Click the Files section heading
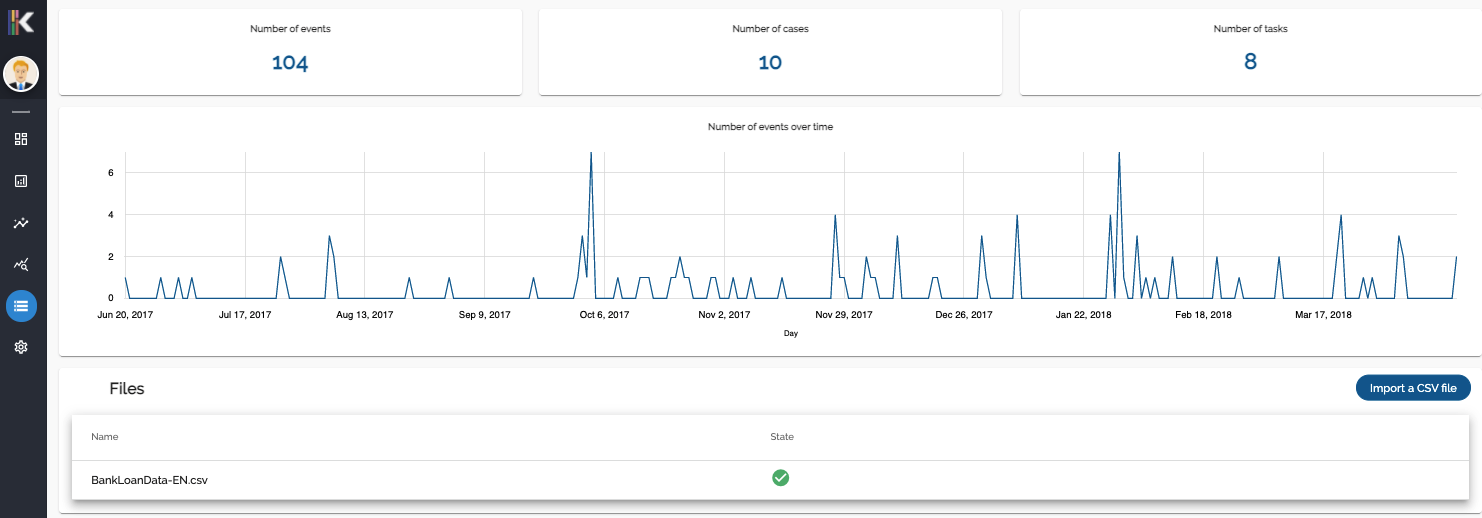 coord(127,388)
